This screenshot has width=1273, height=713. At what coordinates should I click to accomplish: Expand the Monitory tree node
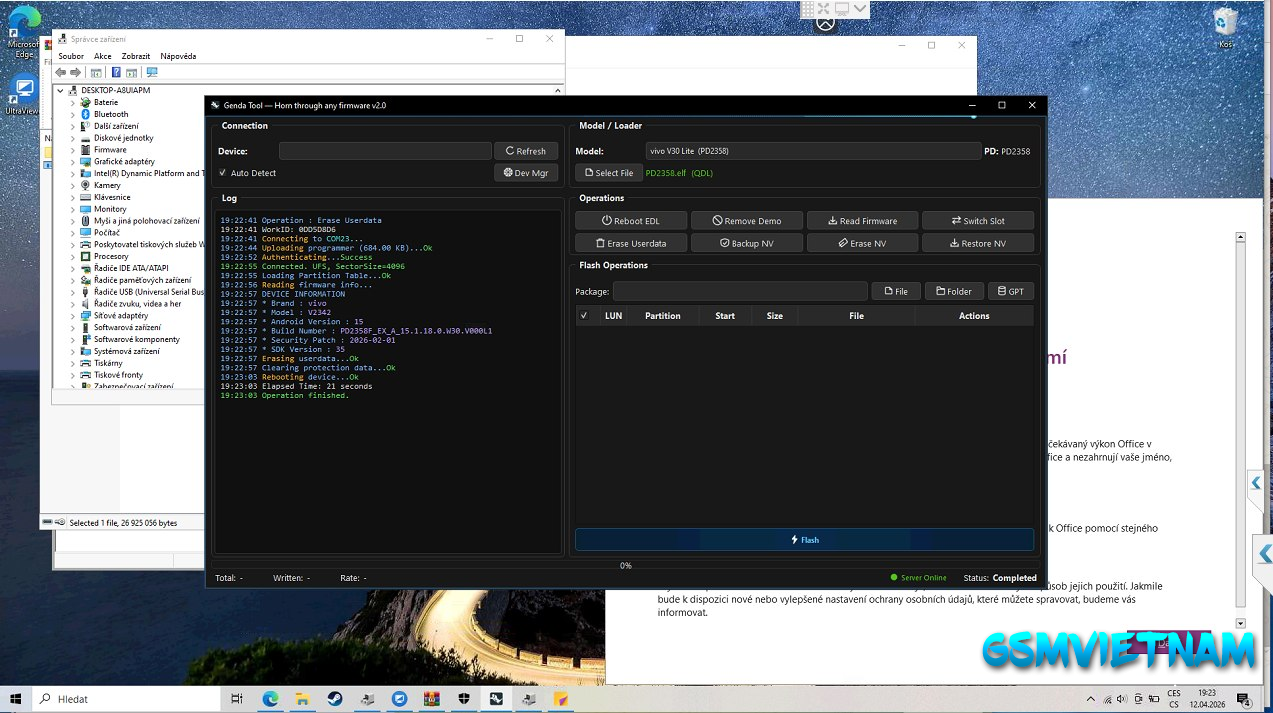[x=73, y=209]
